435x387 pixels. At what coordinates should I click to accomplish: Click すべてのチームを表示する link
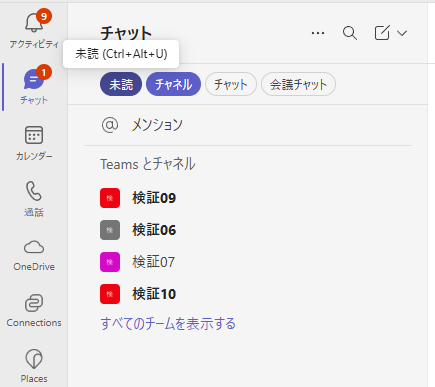click(168, 323)
